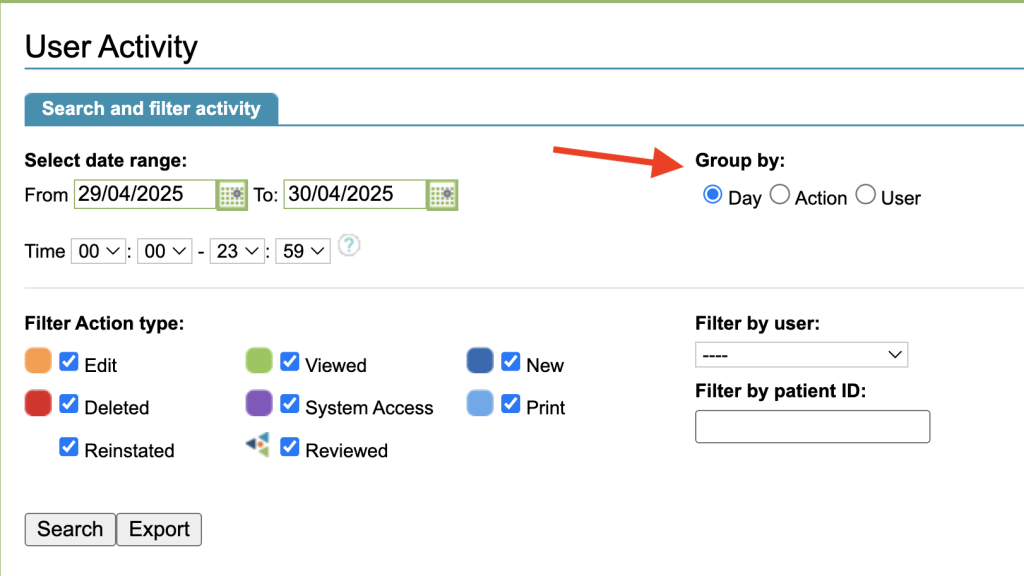
Task: Toggle the Print action checkbox
Action: tap(510, 405)
